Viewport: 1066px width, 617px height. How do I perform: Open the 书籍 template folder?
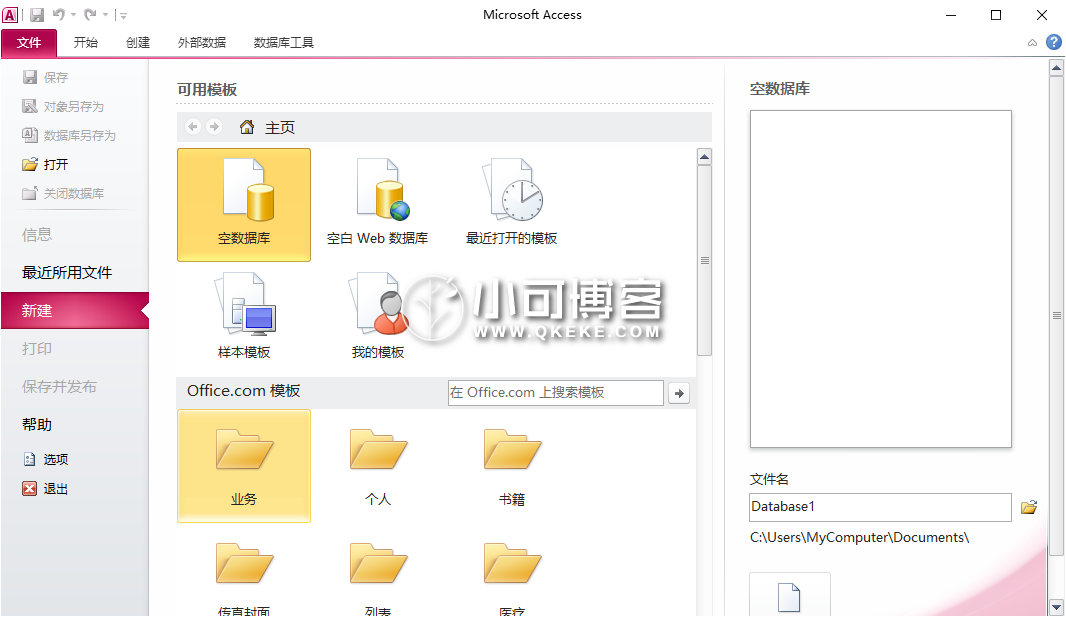click(511, 466)
